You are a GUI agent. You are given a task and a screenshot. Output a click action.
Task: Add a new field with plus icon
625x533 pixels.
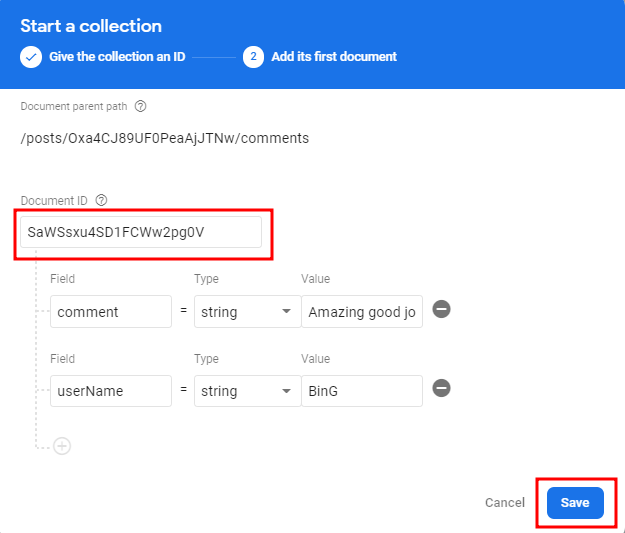(x=62, y=446)
